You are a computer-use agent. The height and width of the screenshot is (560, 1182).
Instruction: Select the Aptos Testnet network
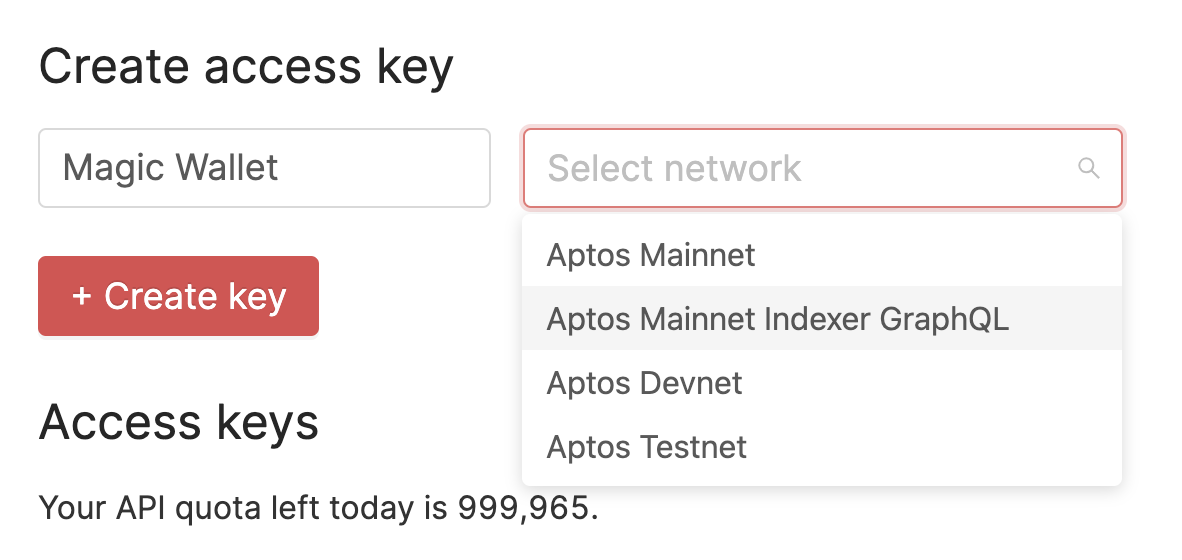pos(646,447)
